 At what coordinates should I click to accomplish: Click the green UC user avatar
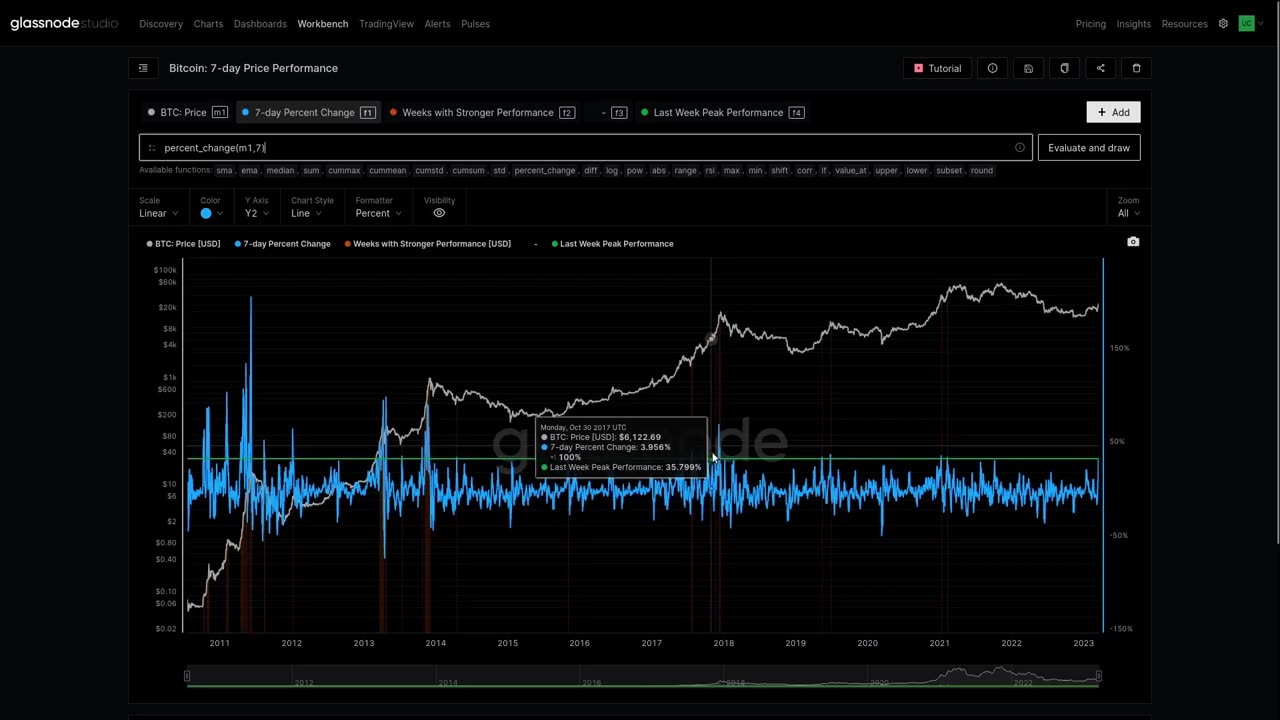pyautogui.click(x=1246, y=23)
